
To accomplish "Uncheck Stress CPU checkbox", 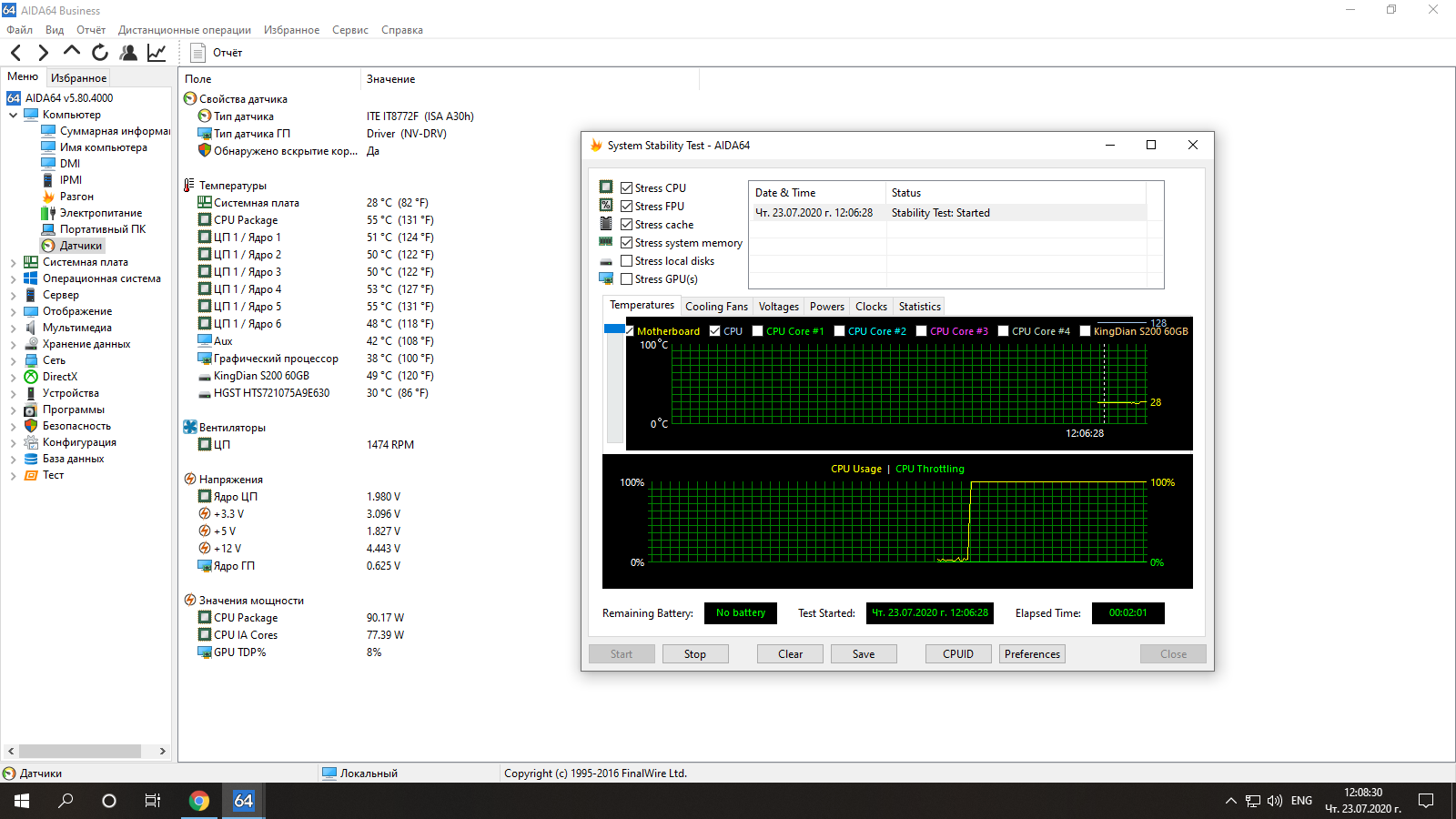I will (627, 188).
